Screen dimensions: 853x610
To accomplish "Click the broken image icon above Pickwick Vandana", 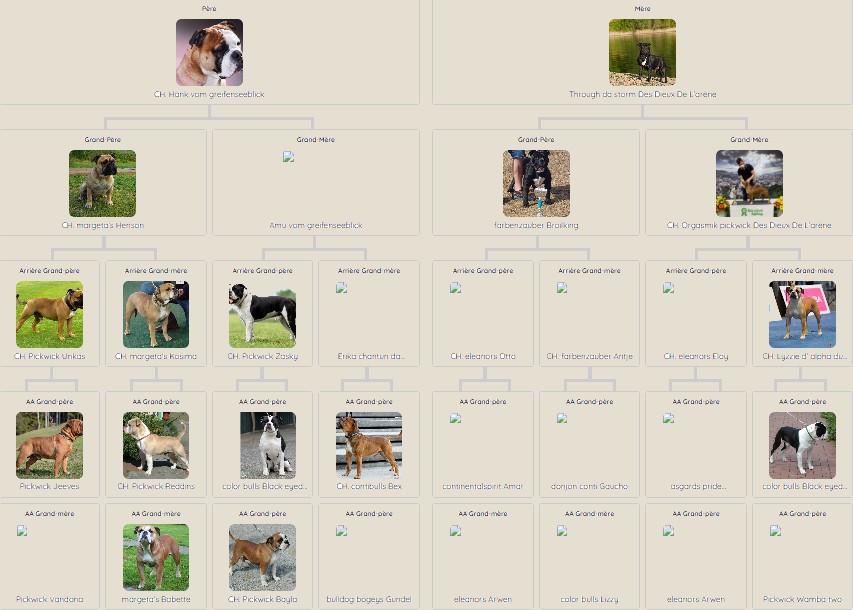I will tap(22, 531).
